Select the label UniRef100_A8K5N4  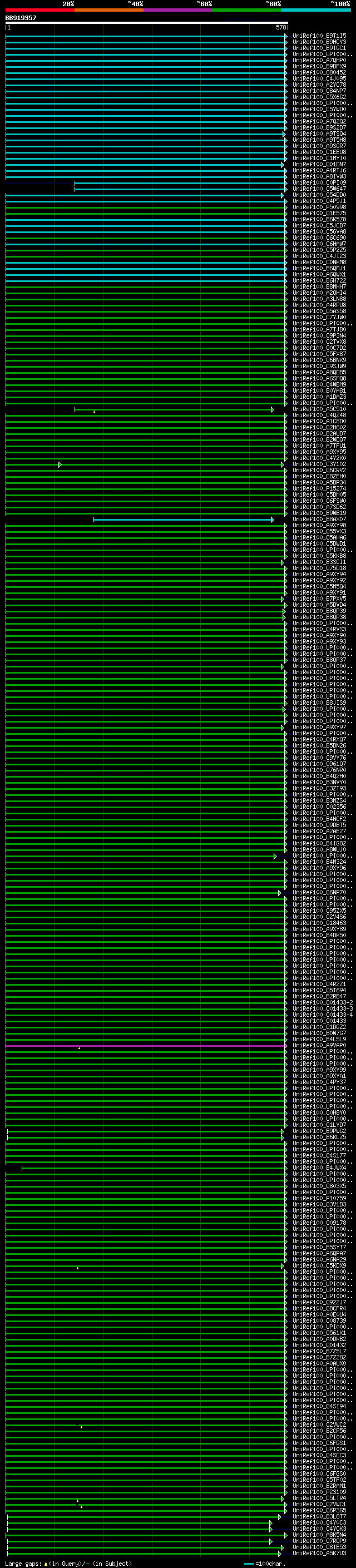pyautogui.click(x=319, y=1535)
